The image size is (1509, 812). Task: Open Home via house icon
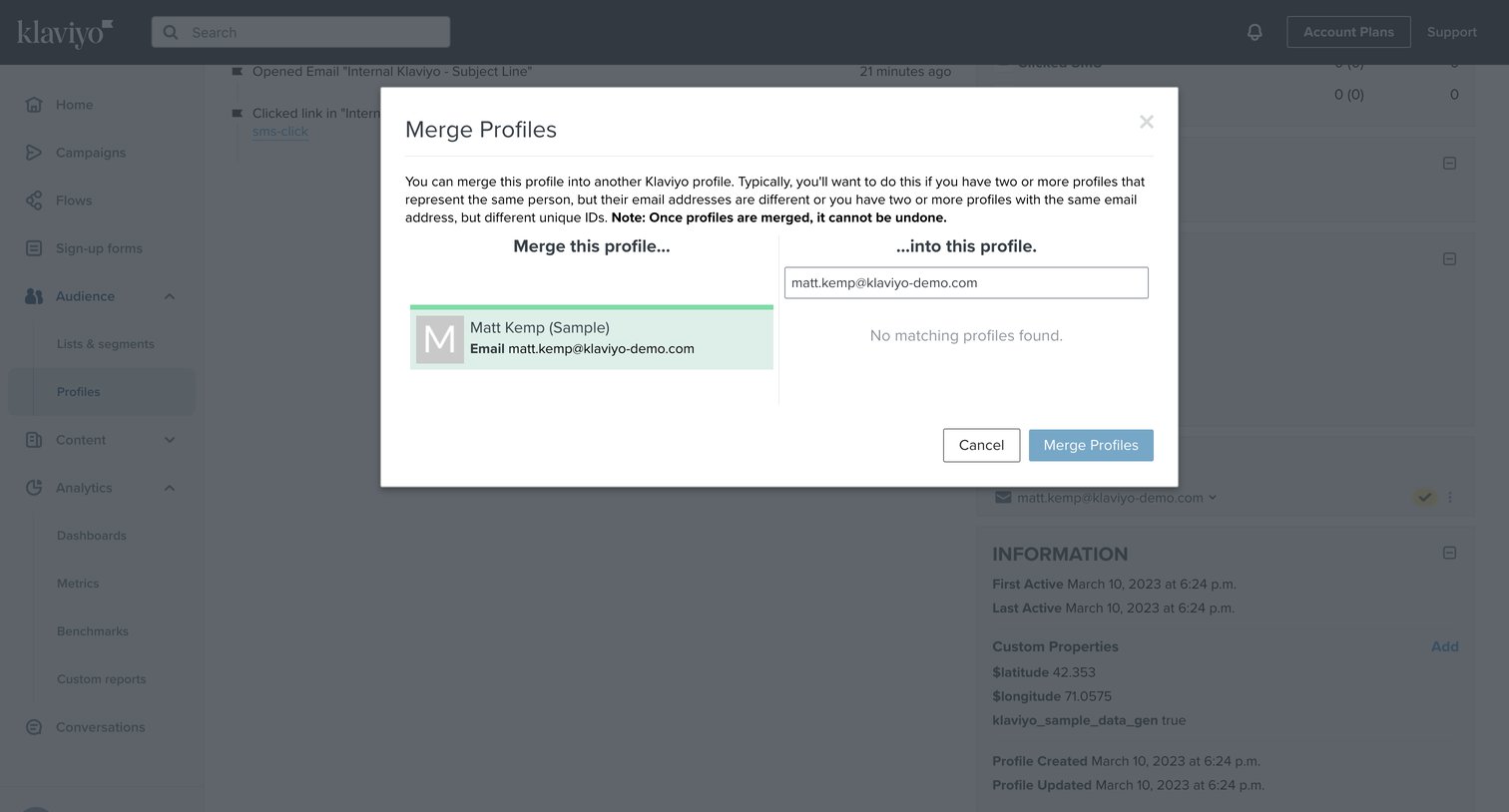(x=34, y=105)
